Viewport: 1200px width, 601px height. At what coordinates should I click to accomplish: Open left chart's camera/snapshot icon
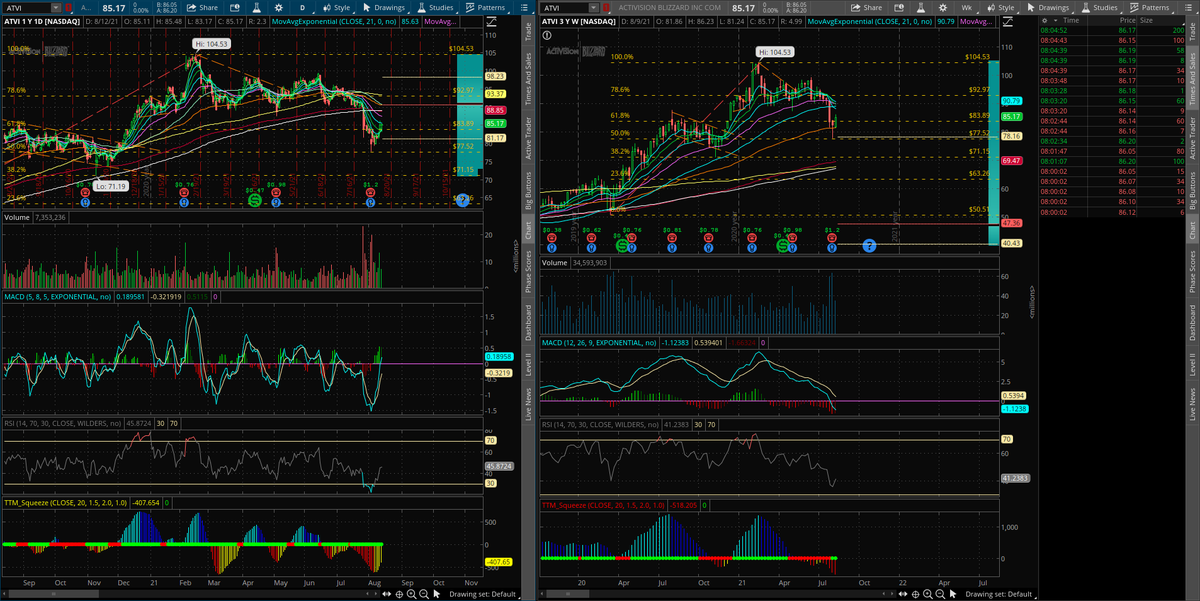tap(234, 8)
